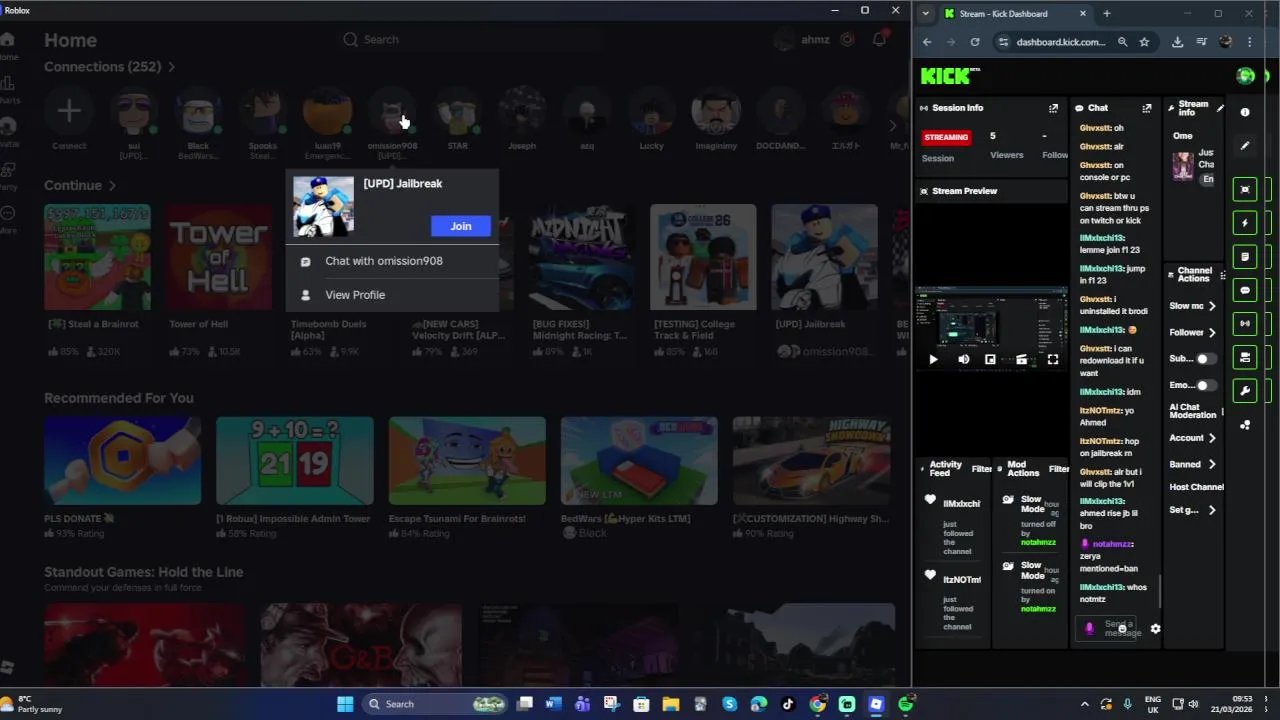This screenshot has width=1280, height=720.
Task: Click the STREAMING status badge
Action: point(946,137)
